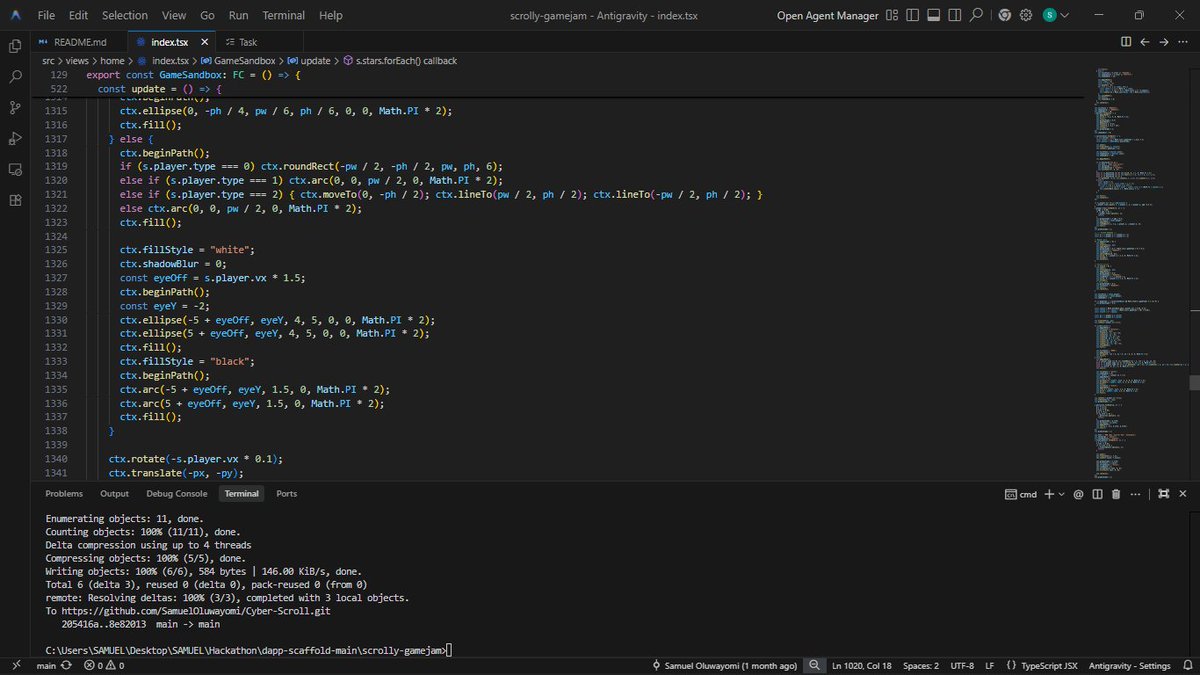Navigate forward with the right arrow
Viewport: 1200px width, 675px height.
[x=1164, y=42]
